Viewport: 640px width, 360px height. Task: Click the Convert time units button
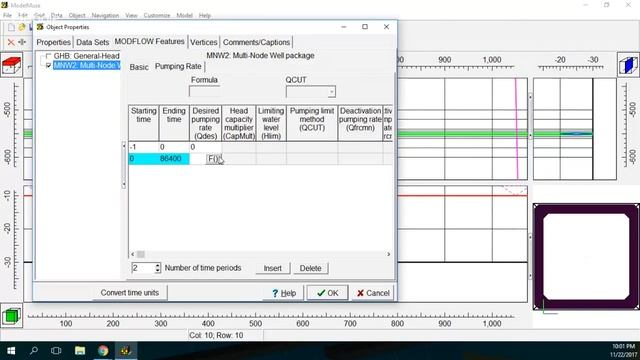pos(130,293)
